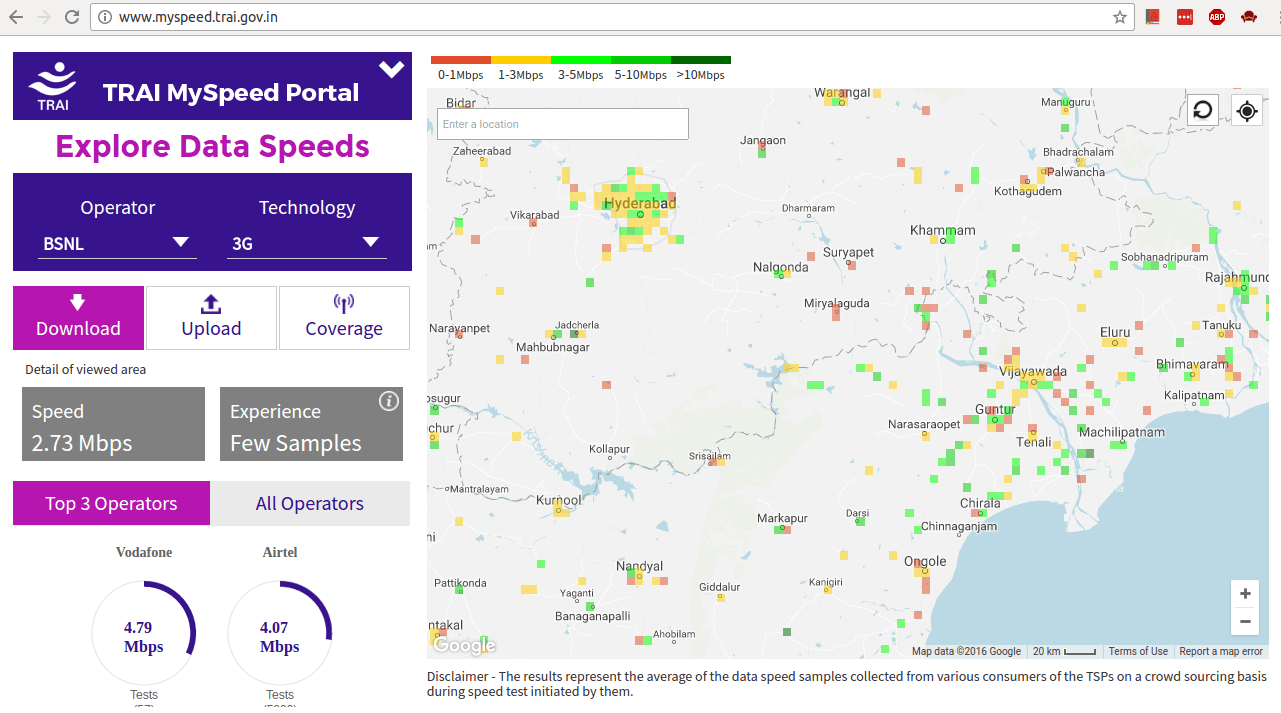The width and height of the screenshot is (1281, 713).
Task: Open the red dots extension icon
Action: (x=1185, y=17)
